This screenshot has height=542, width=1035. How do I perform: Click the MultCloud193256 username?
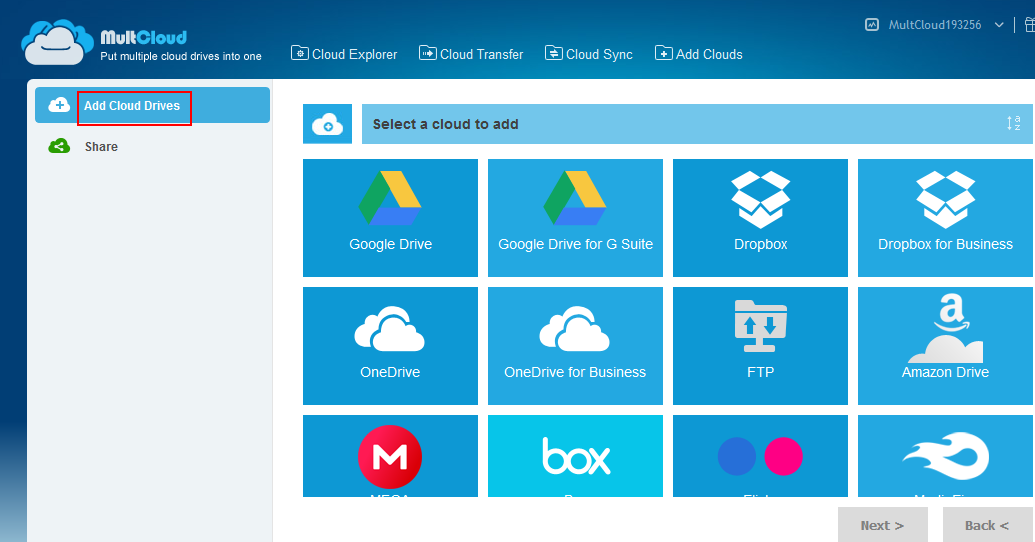click(935, 25)
